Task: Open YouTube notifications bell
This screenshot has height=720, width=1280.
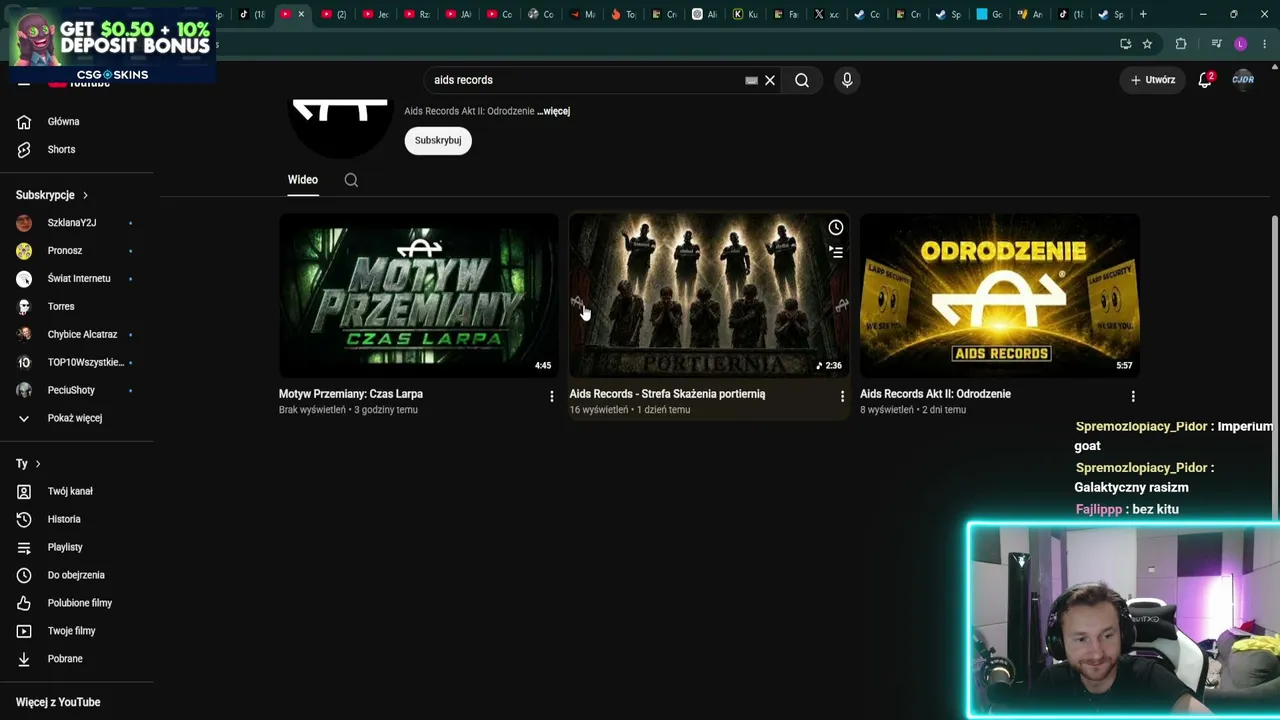Action: tap(1205, 80)
